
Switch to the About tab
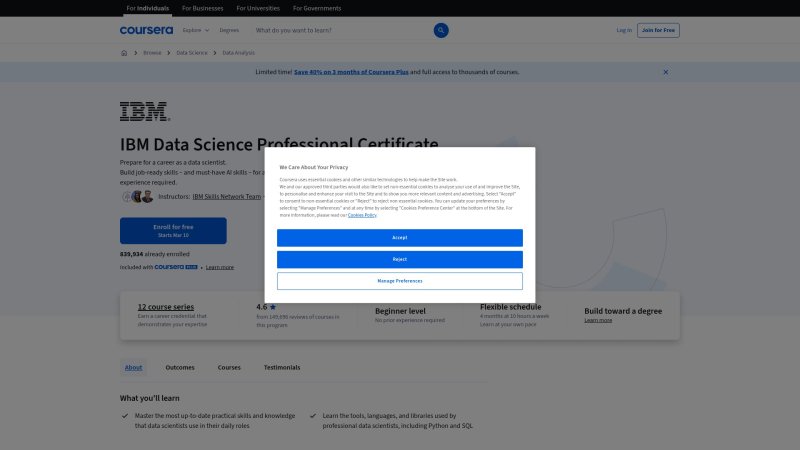click(x=133, y=367)
